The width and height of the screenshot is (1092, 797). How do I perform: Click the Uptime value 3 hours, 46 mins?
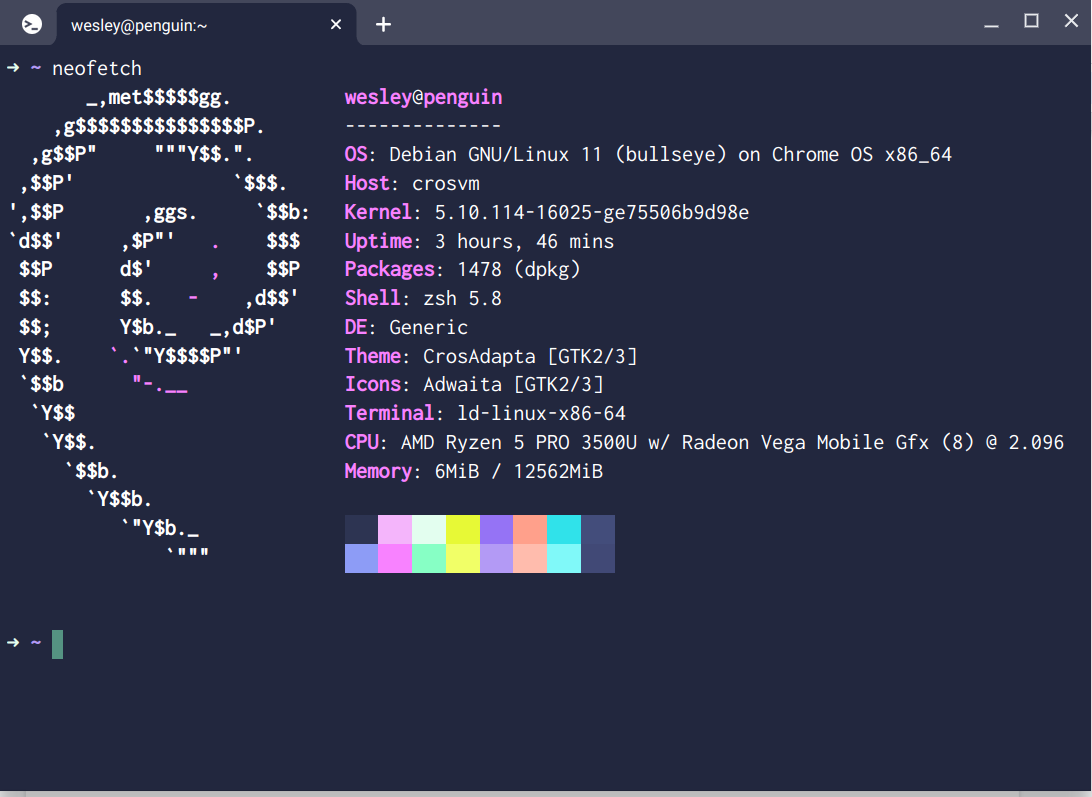pos(524,242)
